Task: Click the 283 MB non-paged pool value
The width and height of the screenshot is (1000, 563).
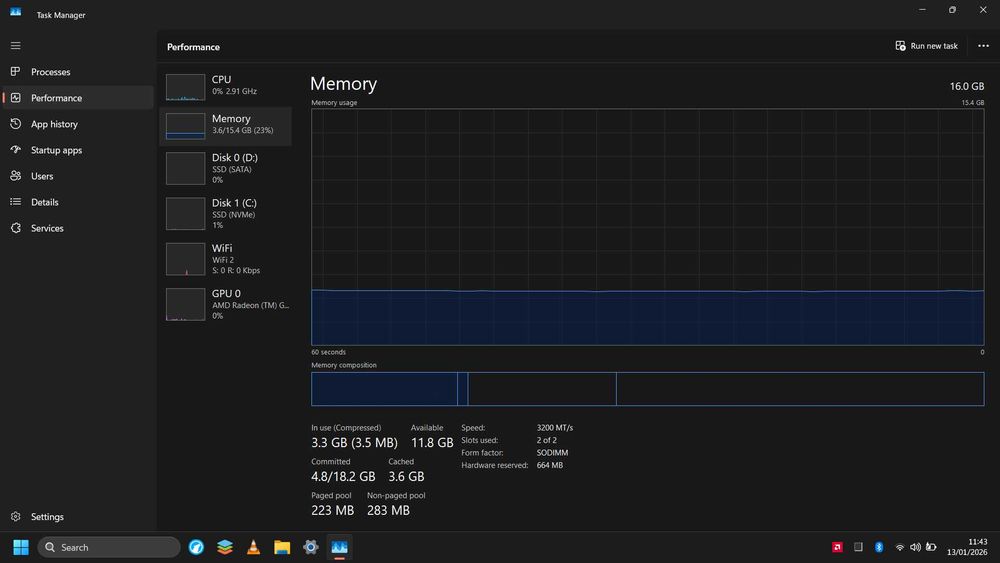Action: click(388, 510)
